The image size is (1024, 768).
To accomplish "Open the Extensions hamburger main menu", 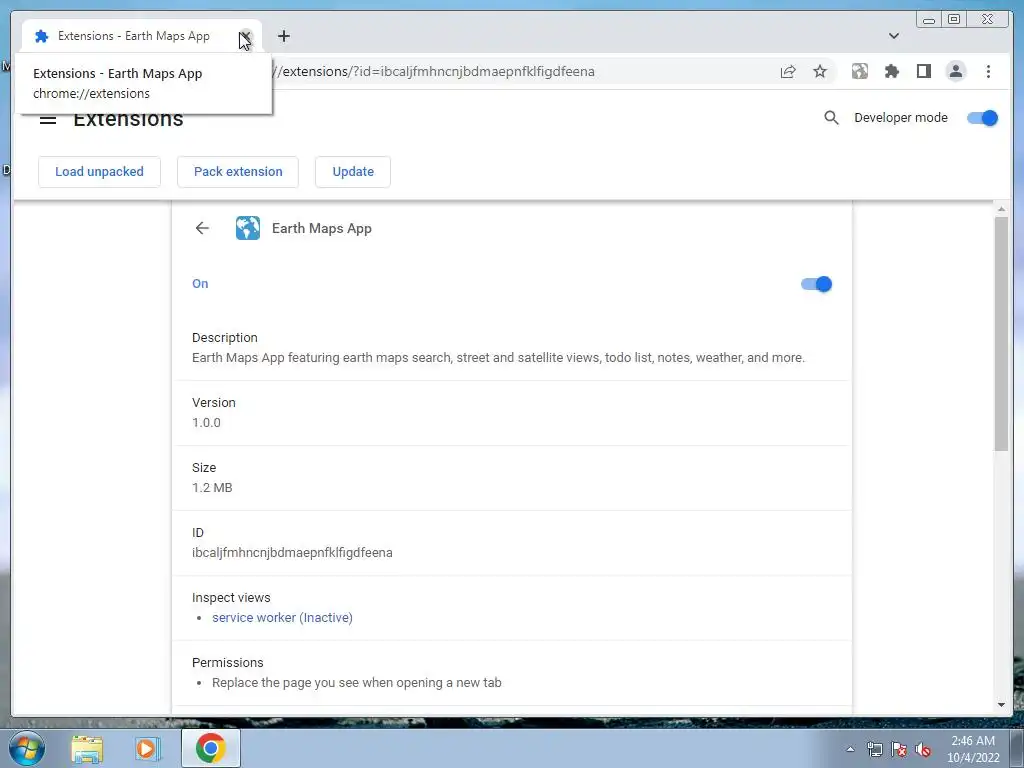I will (x=48, y=119).
